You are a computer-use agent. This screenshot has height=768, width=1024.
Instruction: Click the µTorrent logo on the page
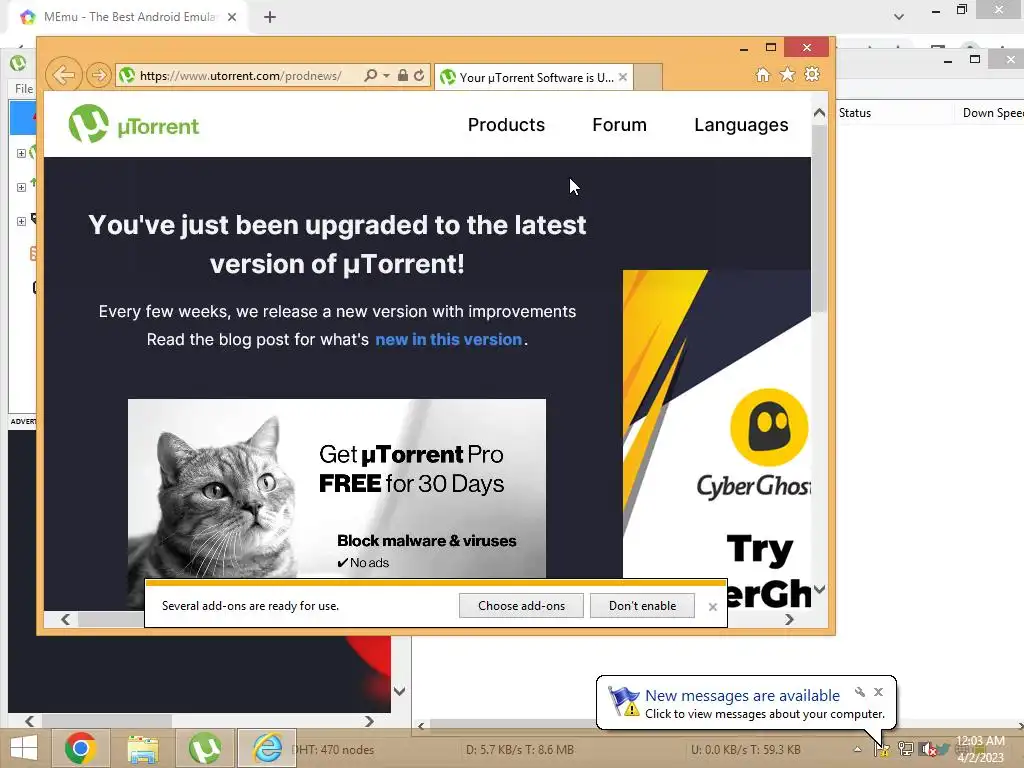click(x=134, y=124)
